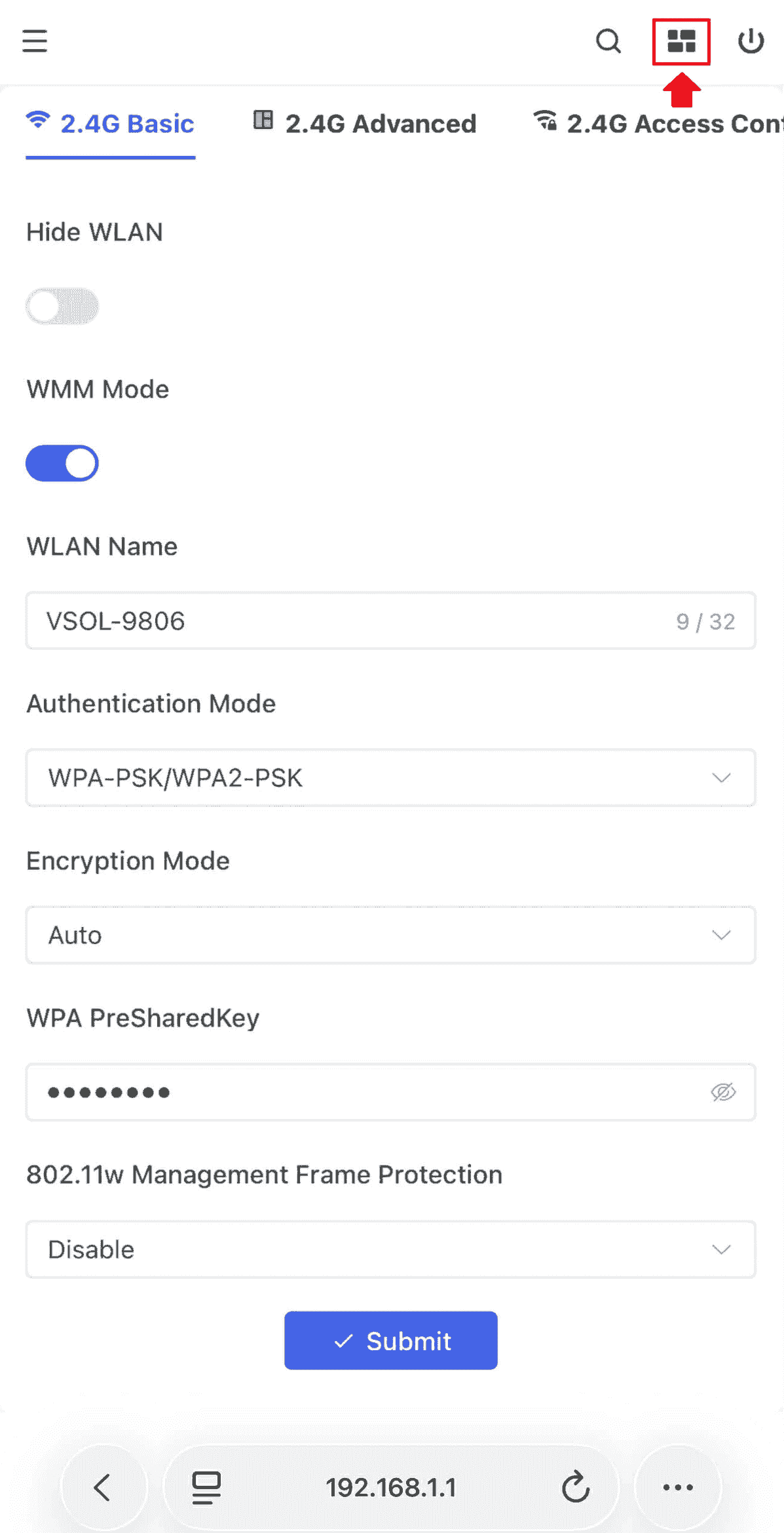784x1533 pixels.
Task: Select the 2.4G Basic tab
Action: coord(111,123)
